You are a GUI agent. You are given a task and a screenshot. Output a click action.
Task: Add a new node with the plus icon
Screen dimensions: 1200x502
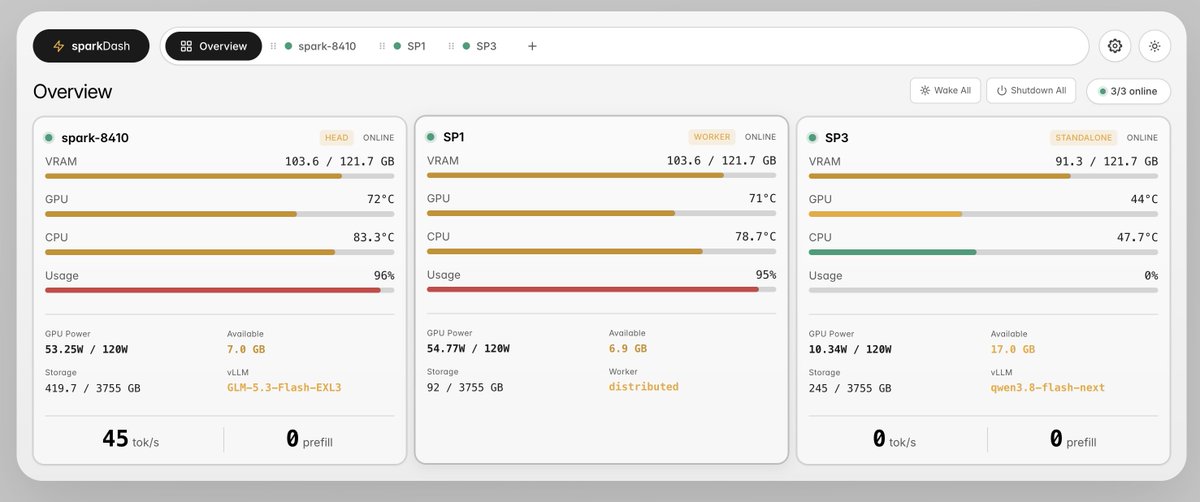click(x=532, y=46)
